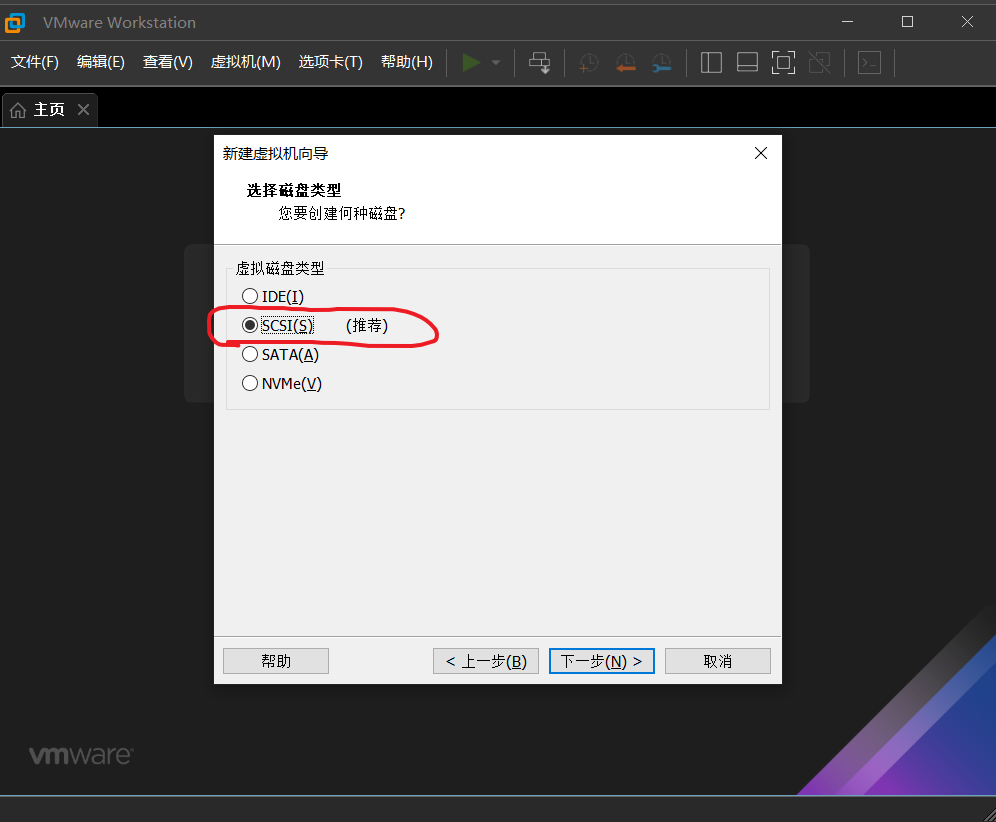Proceed with 下一步(N) button
This screenshot has width=996, height=822.
602,661
